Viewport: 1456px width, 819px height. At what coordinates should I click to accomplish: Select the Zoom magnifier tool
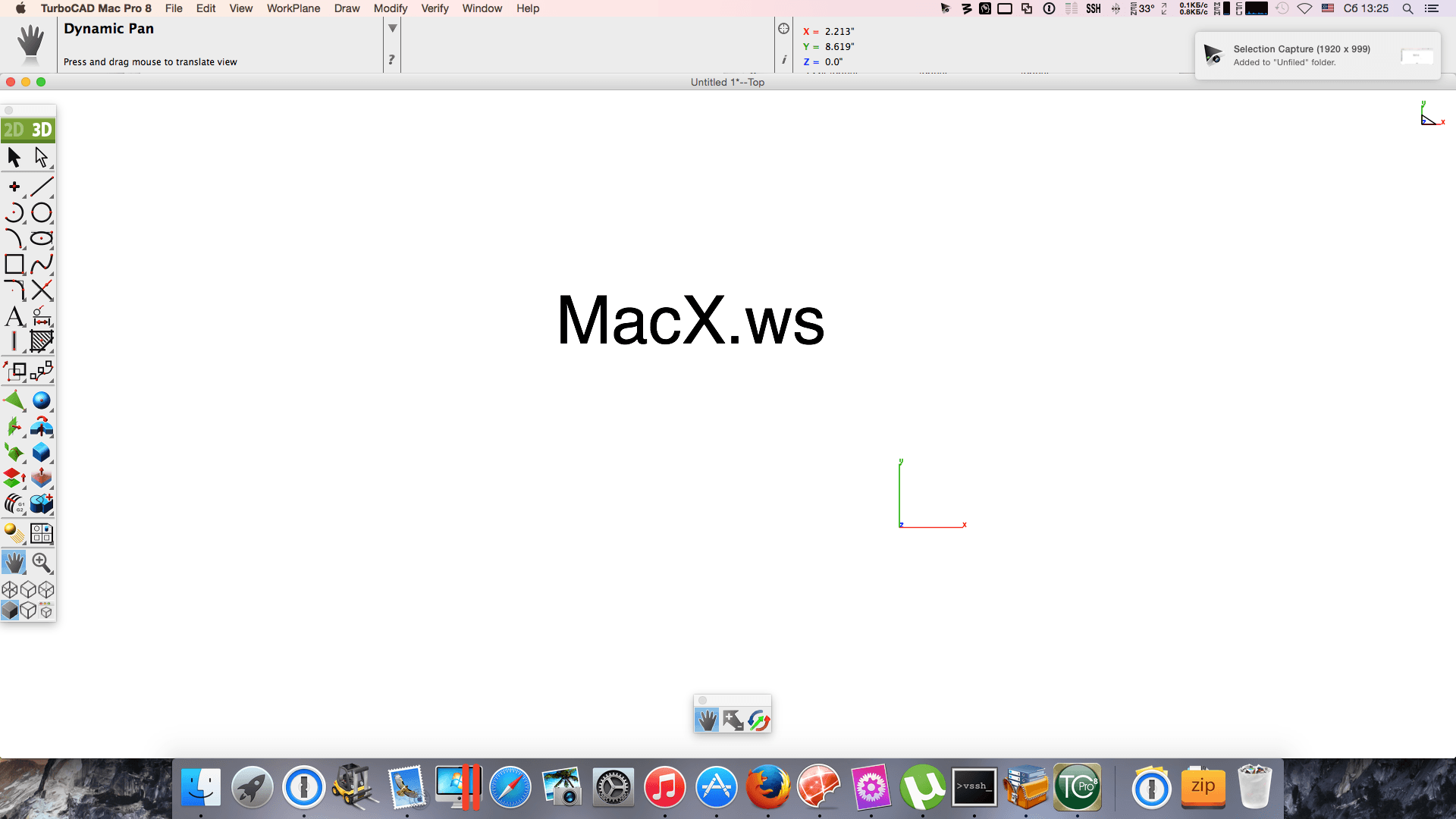pos(42,563)
